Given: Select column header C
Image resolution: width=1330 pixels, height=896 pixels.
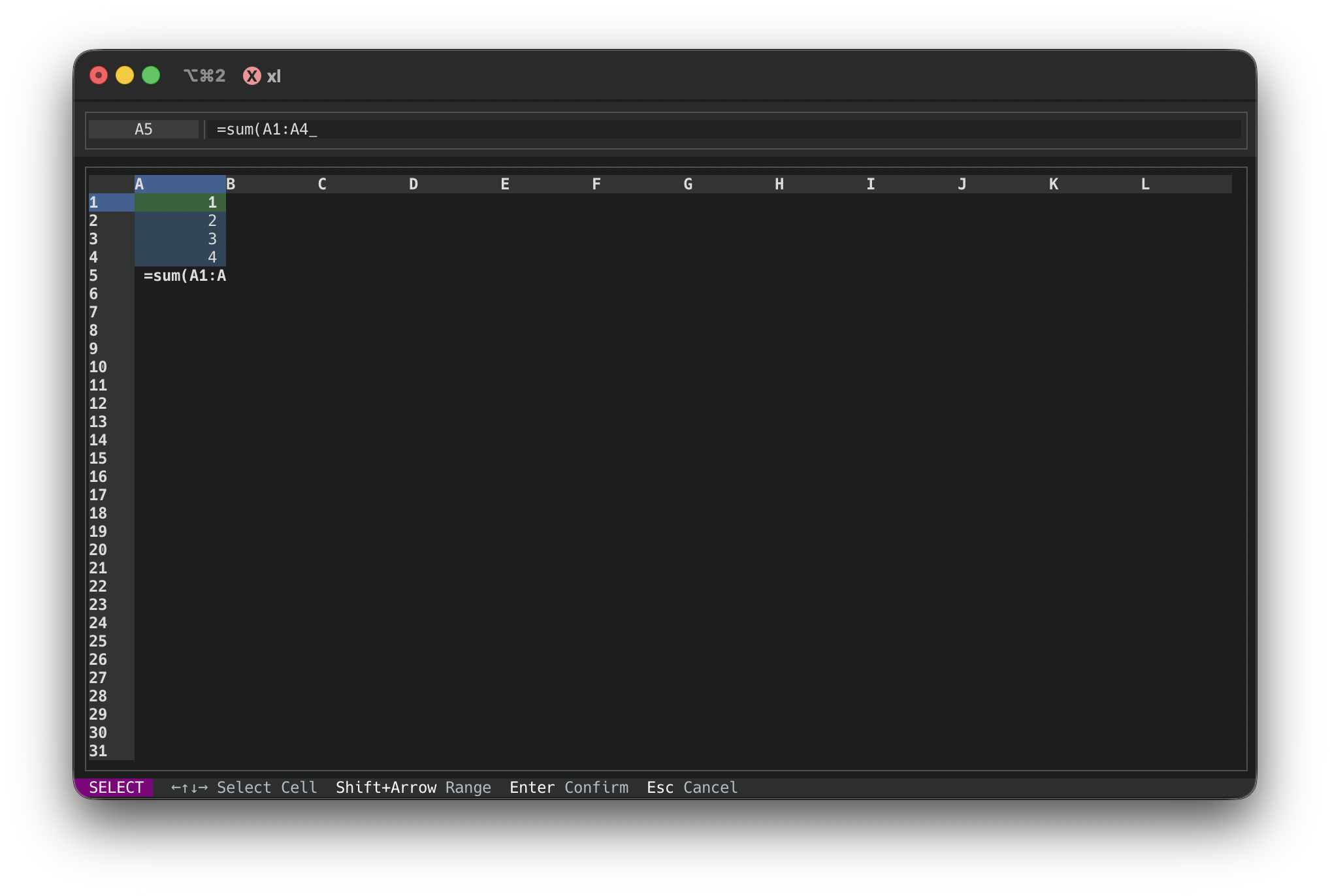Looking at the screenshot, I should 363,184.
